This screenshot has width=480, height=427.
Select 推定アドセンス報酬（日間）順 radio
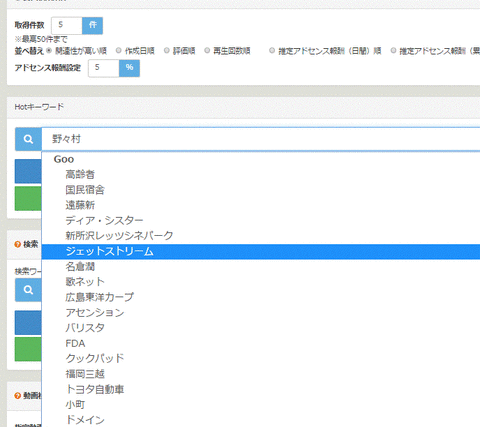tap(272, 51)
